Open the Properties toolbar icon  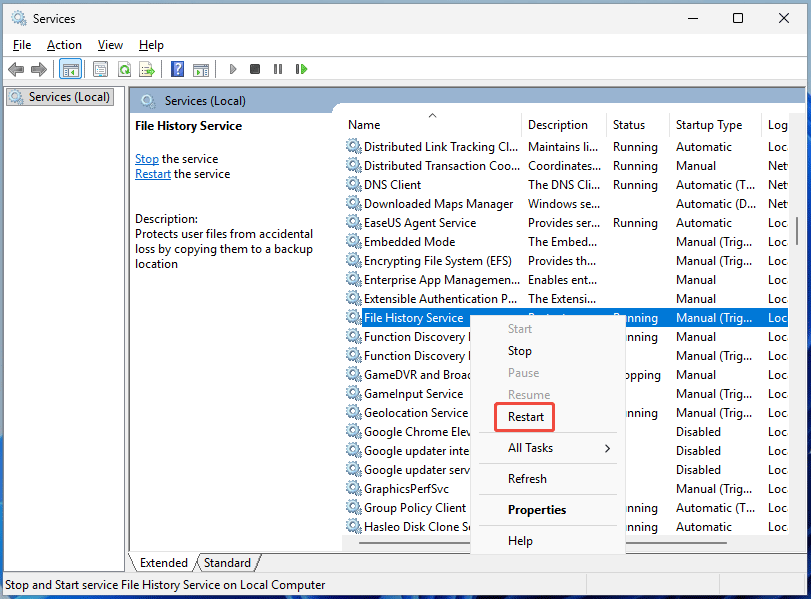coord(100,69)
